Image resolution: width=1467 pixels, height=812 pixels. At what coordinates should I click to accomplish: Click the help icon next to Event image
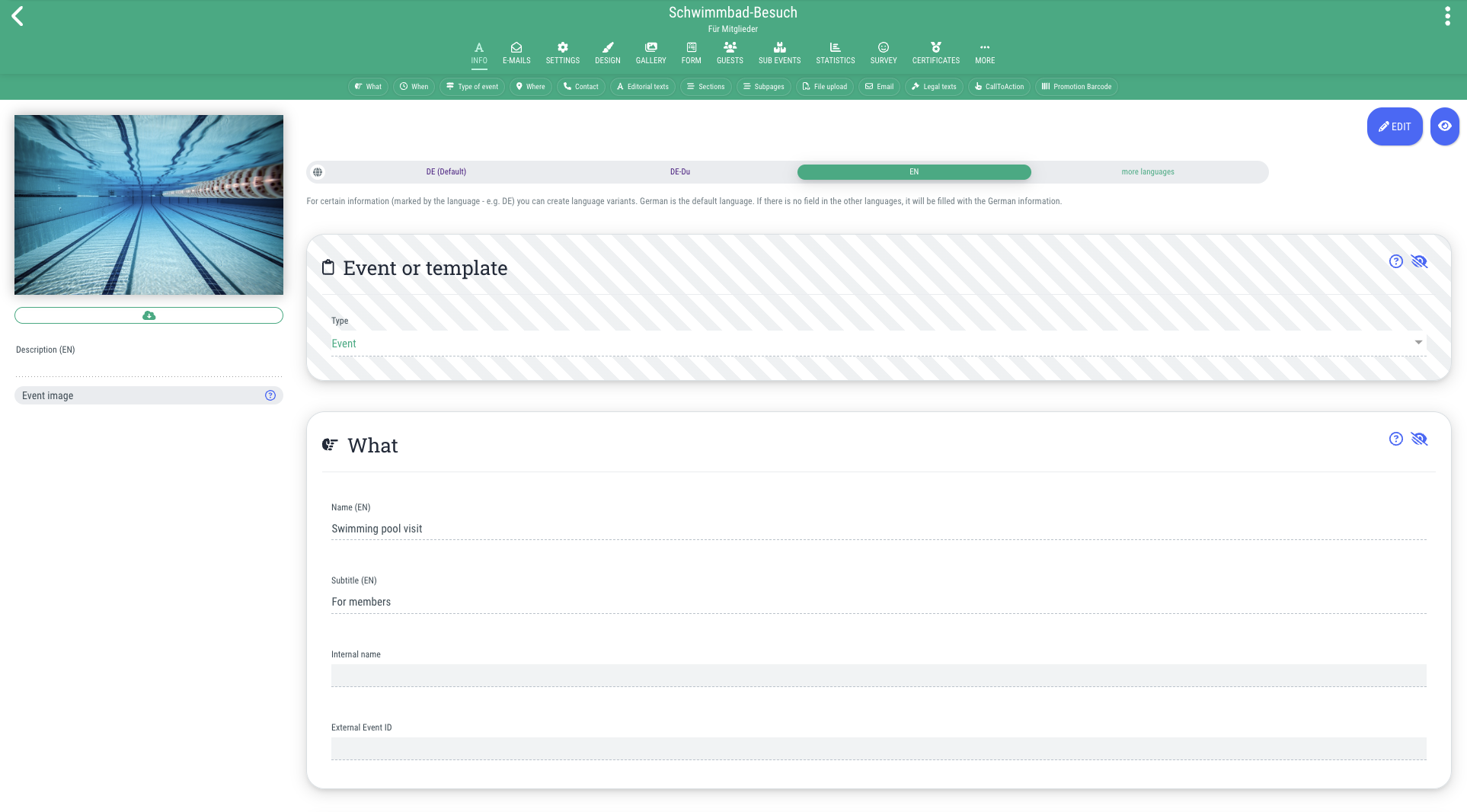pos(270,395)
